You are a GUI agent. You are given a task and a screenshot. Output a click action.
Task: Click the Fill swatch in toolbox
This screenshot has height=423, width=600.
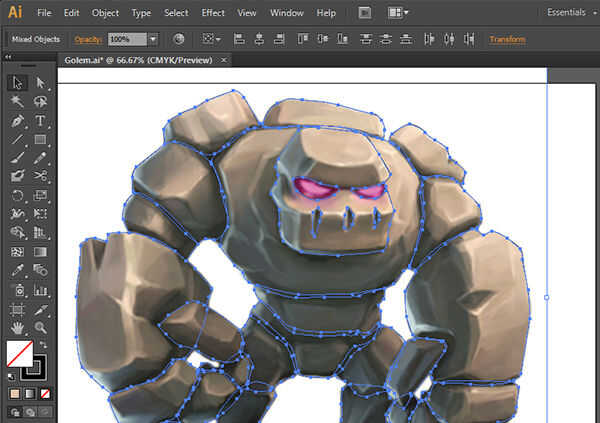pos(20,353)
